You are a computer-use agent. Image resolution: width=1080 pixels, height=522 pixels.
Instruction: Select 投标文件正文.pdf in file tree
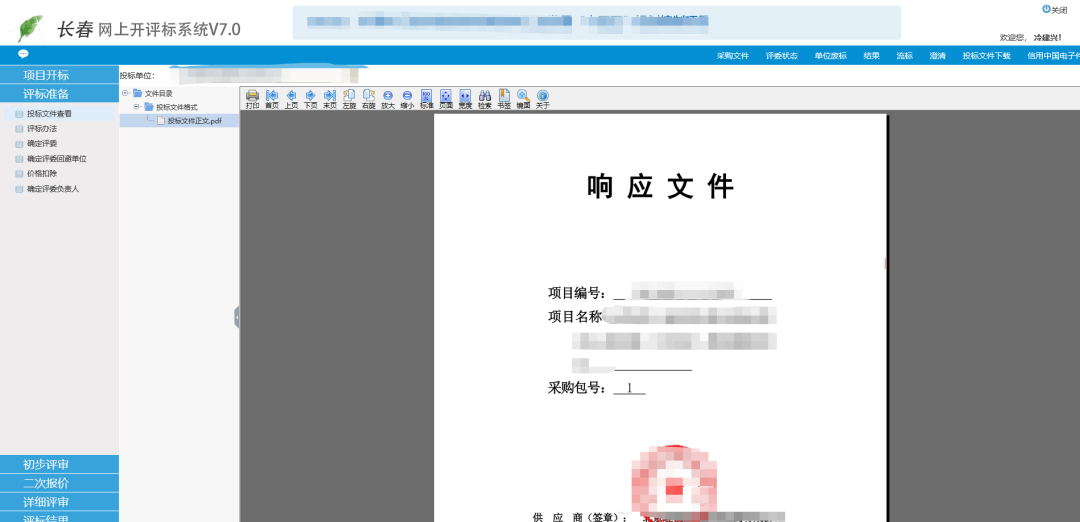[194, 121]
